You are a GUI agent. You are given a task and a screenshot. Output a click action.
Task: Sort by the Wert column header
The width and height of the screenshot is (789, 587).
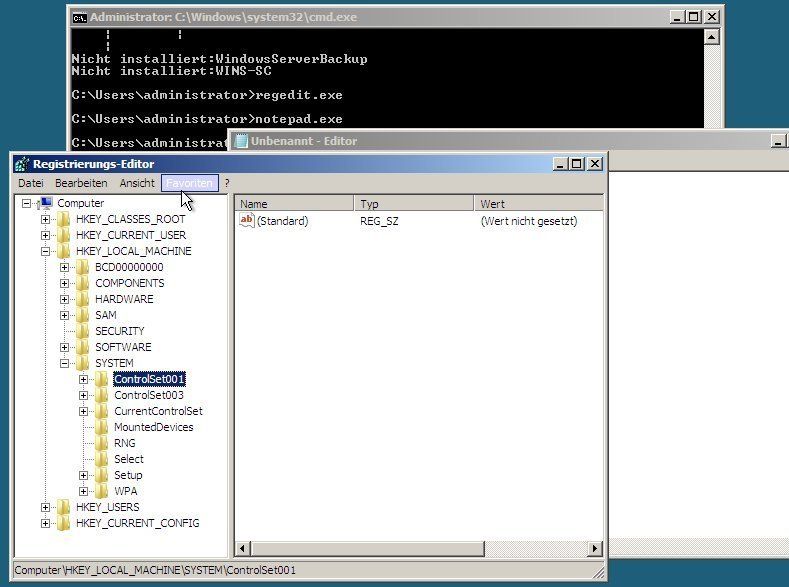tap(538, 204)
